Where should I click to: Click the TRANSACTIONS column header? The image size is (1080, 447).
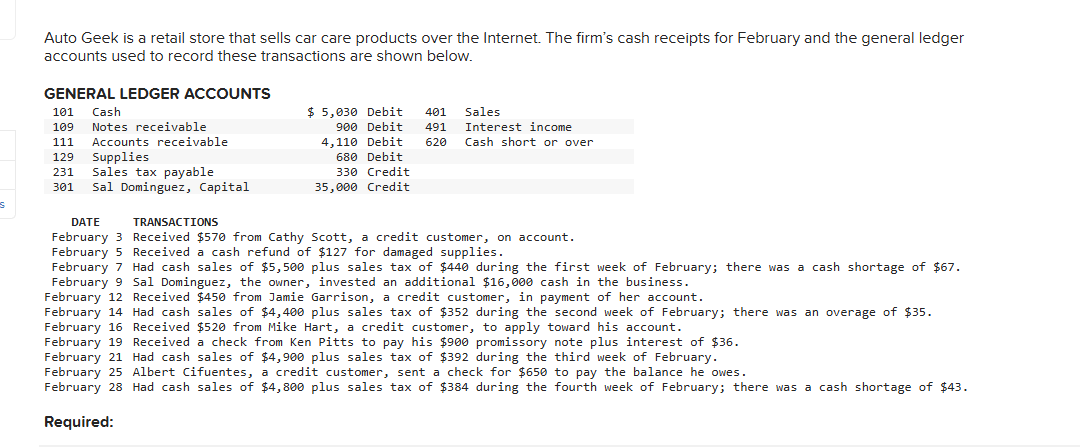176,222
